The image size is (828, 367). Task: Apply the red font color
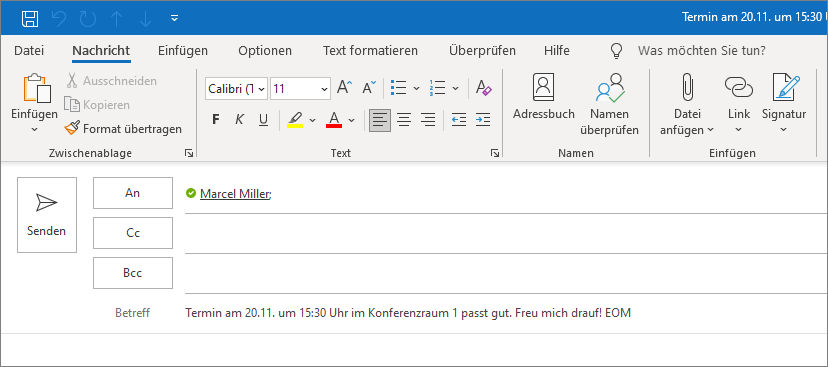(334, 119)
